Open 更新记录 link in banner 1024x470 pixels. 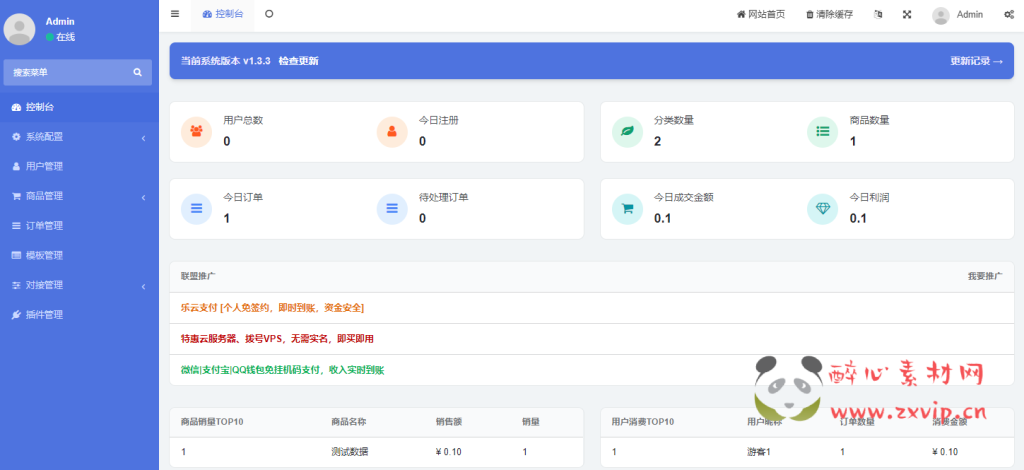(976, 61)
